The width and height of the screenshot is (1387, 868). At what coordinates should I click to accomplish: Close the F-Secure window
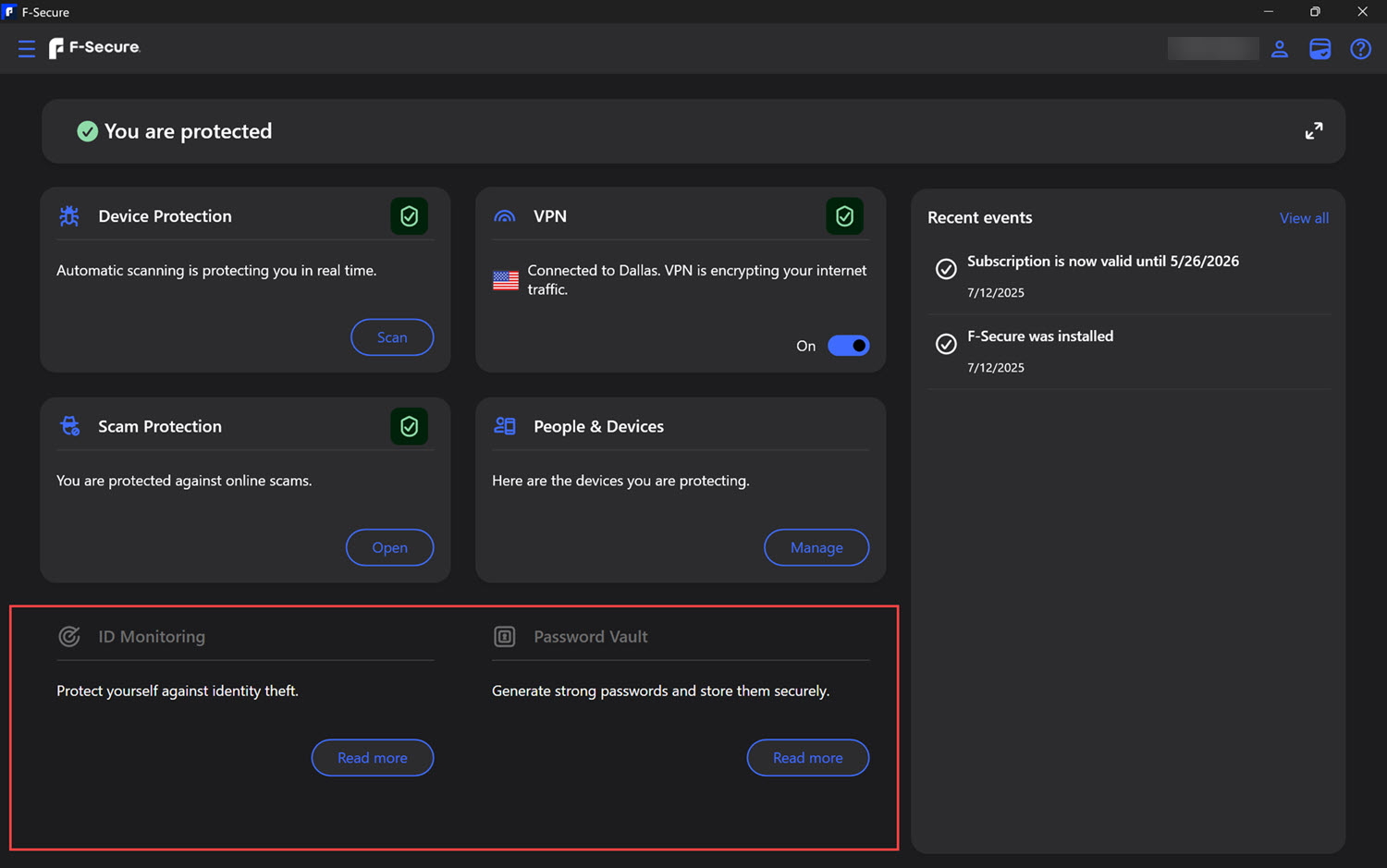click(x=1362, y=12)
